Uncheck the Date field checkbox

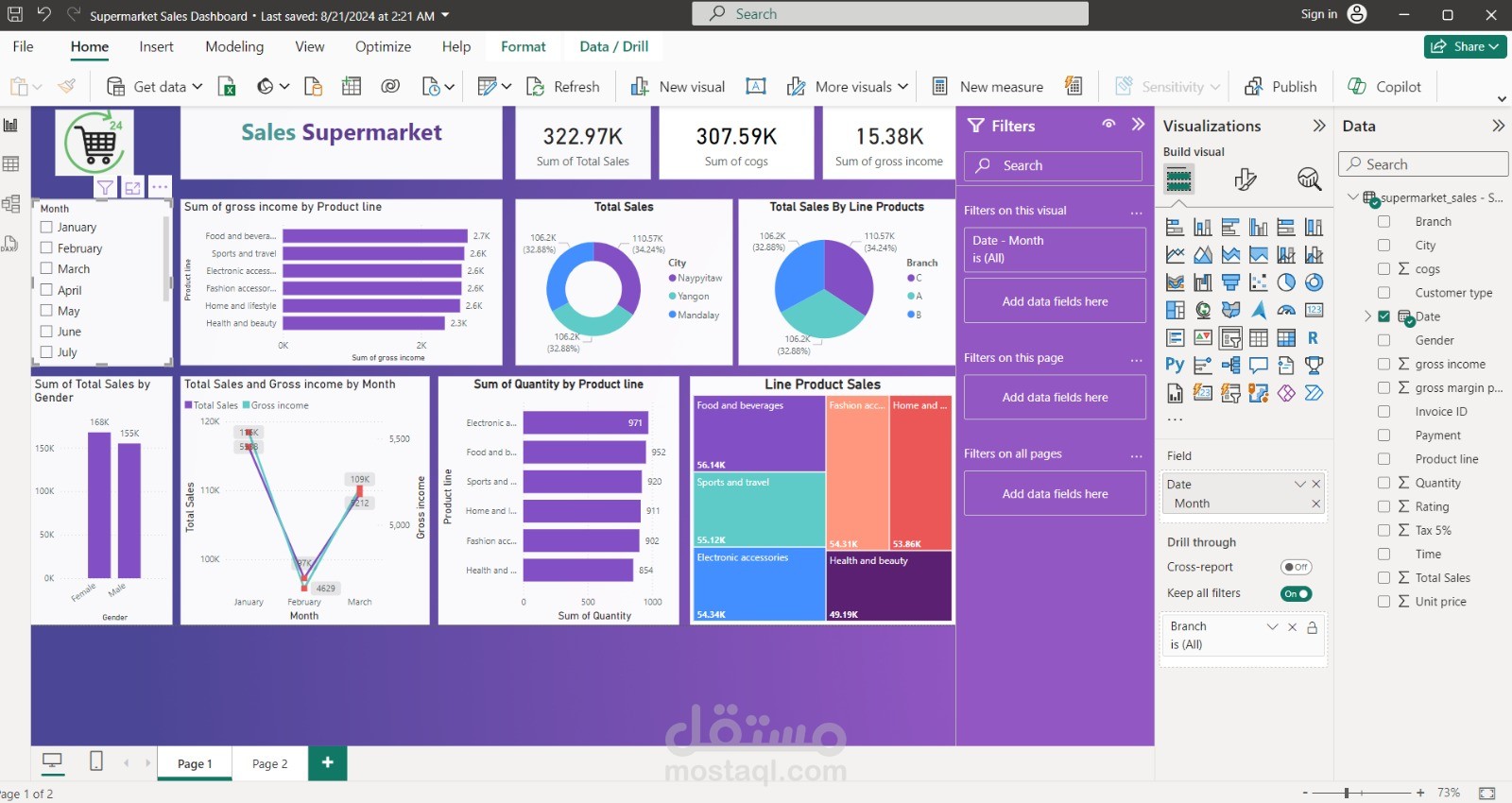tap(1383, 316)
